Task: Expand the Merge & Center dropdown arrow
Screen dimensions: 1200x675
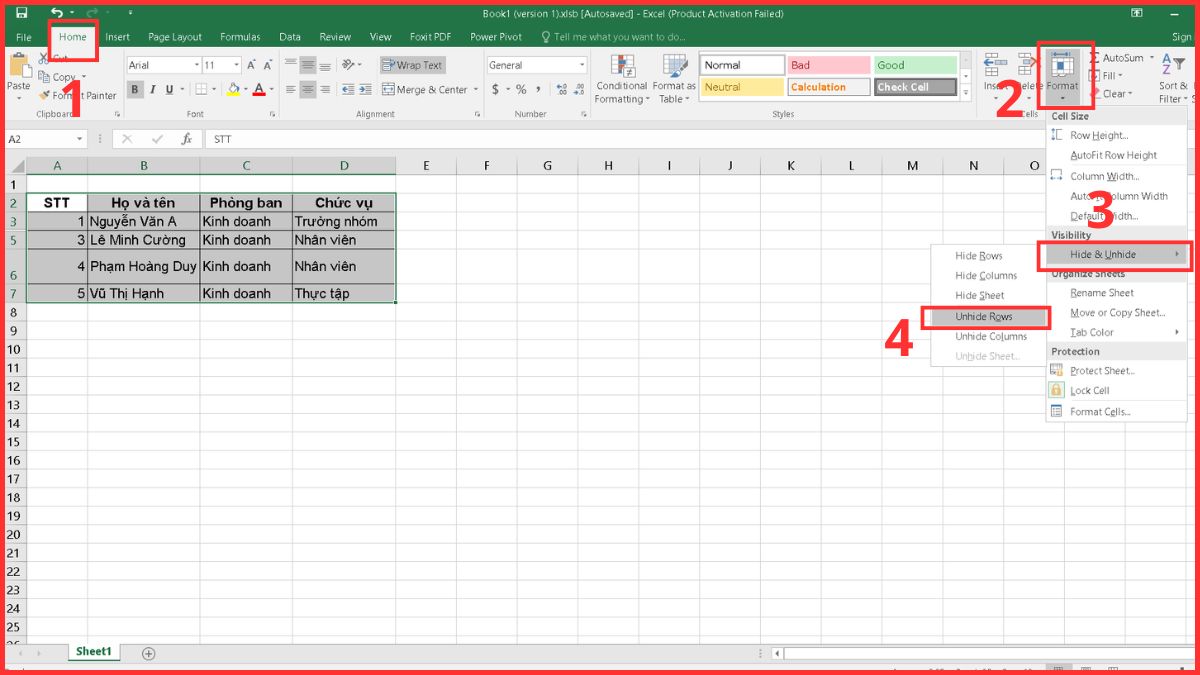Action: click(x=476, y=90)
